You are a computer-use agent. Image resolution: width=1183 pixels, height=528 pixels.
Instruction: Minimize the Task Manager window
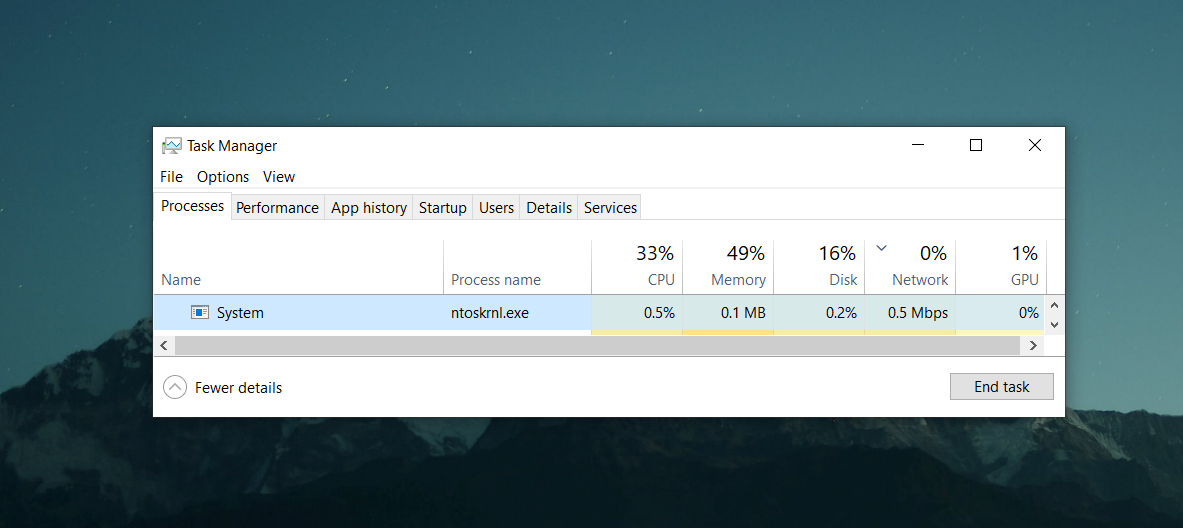coord(917,146)
